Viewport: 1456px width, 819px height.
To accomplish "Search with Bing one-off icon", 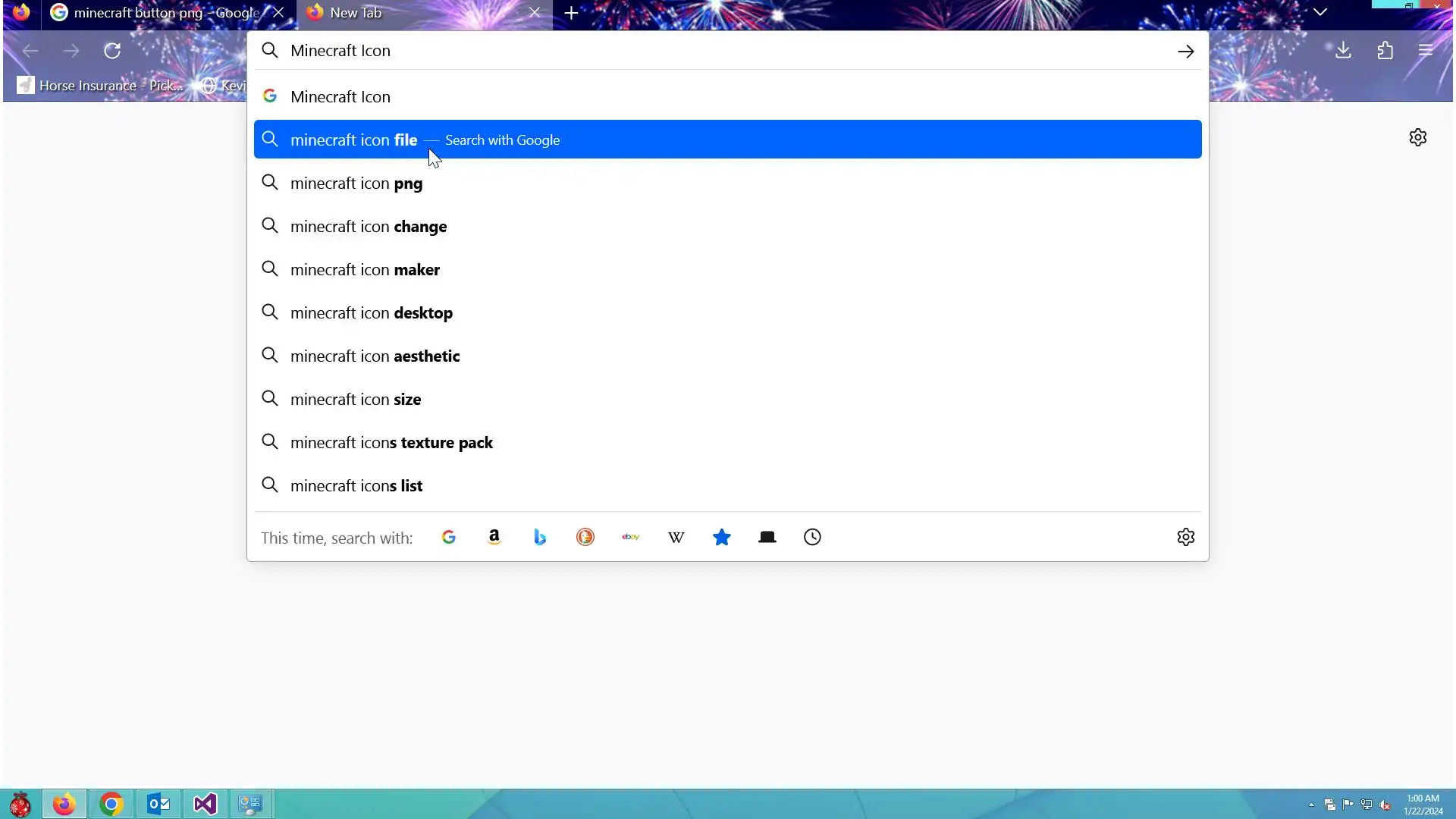I will (539, 537).
